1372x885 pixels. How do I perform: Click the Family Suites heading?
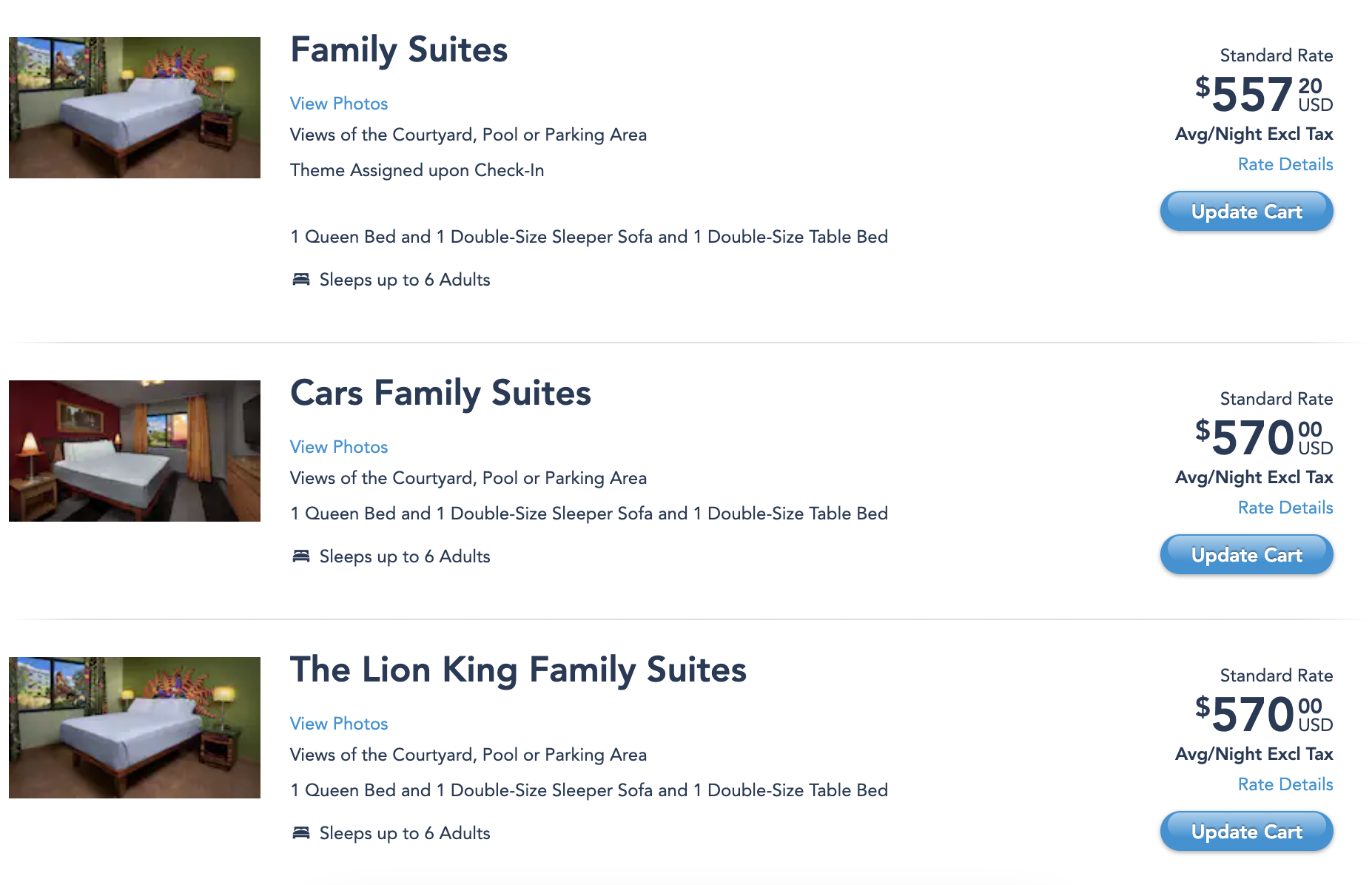coord(399,50)
